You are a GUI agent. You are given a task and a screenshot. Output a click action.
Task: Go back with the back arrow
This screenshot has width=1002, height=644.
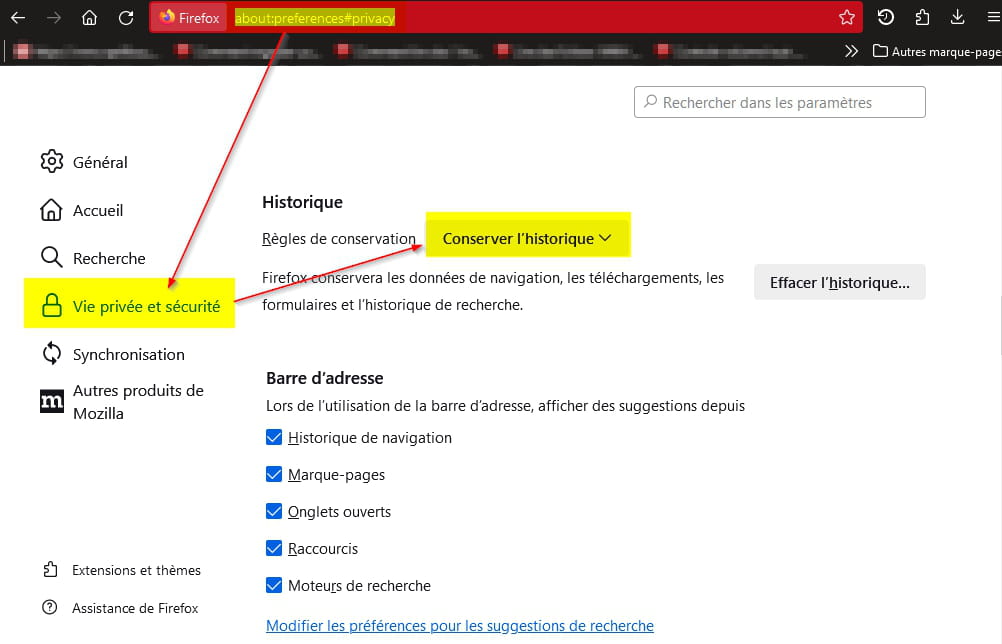18,18
